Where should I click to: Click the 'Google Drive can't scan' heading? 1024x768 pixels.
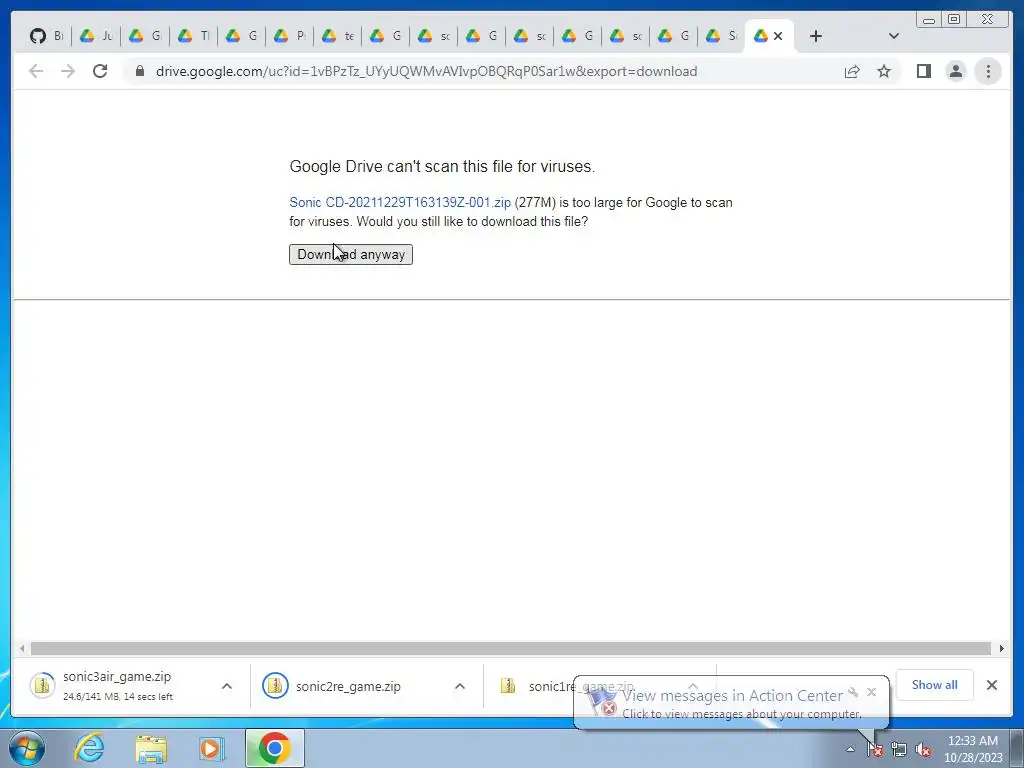(x=442, y=167)
